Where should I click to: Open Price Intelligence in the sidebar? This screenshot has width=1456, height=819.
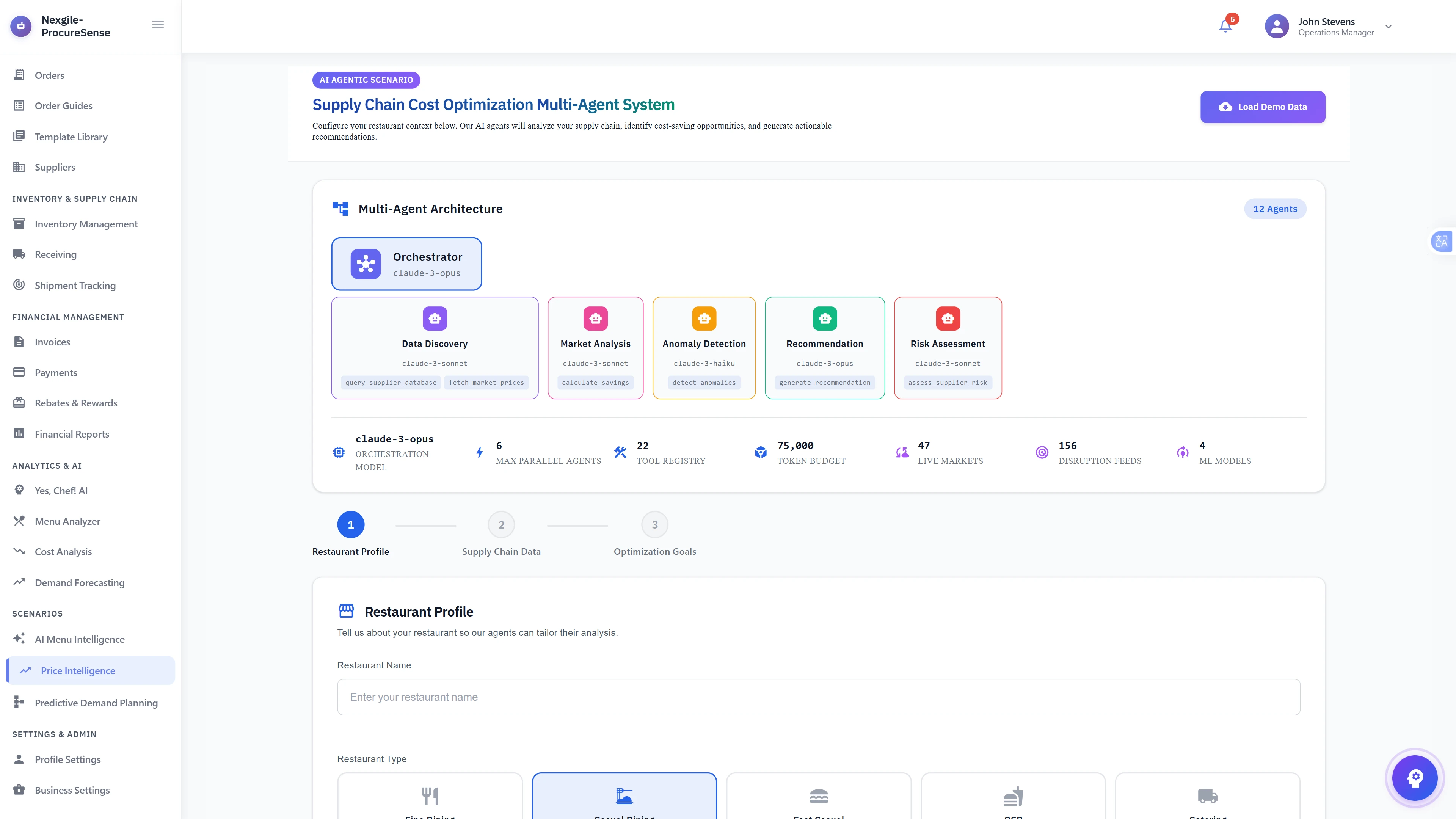[x=78, y=670]
